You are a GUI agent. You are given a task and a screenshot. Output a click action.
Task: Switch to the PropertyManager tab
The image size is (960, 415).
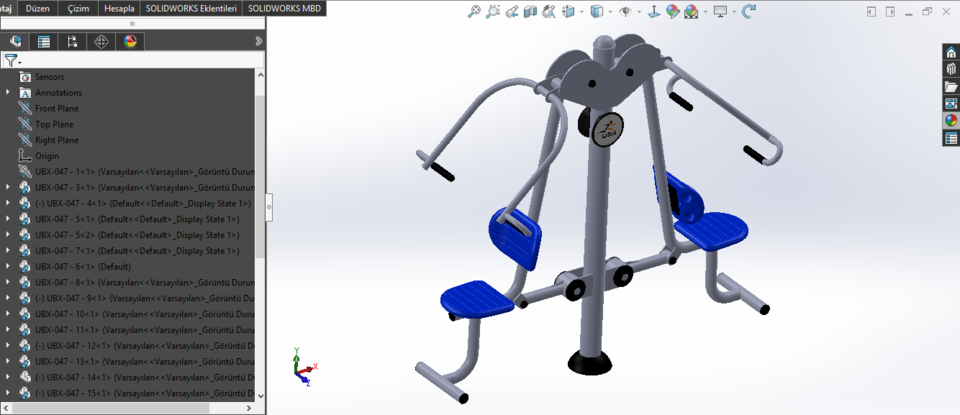[44, 42]
